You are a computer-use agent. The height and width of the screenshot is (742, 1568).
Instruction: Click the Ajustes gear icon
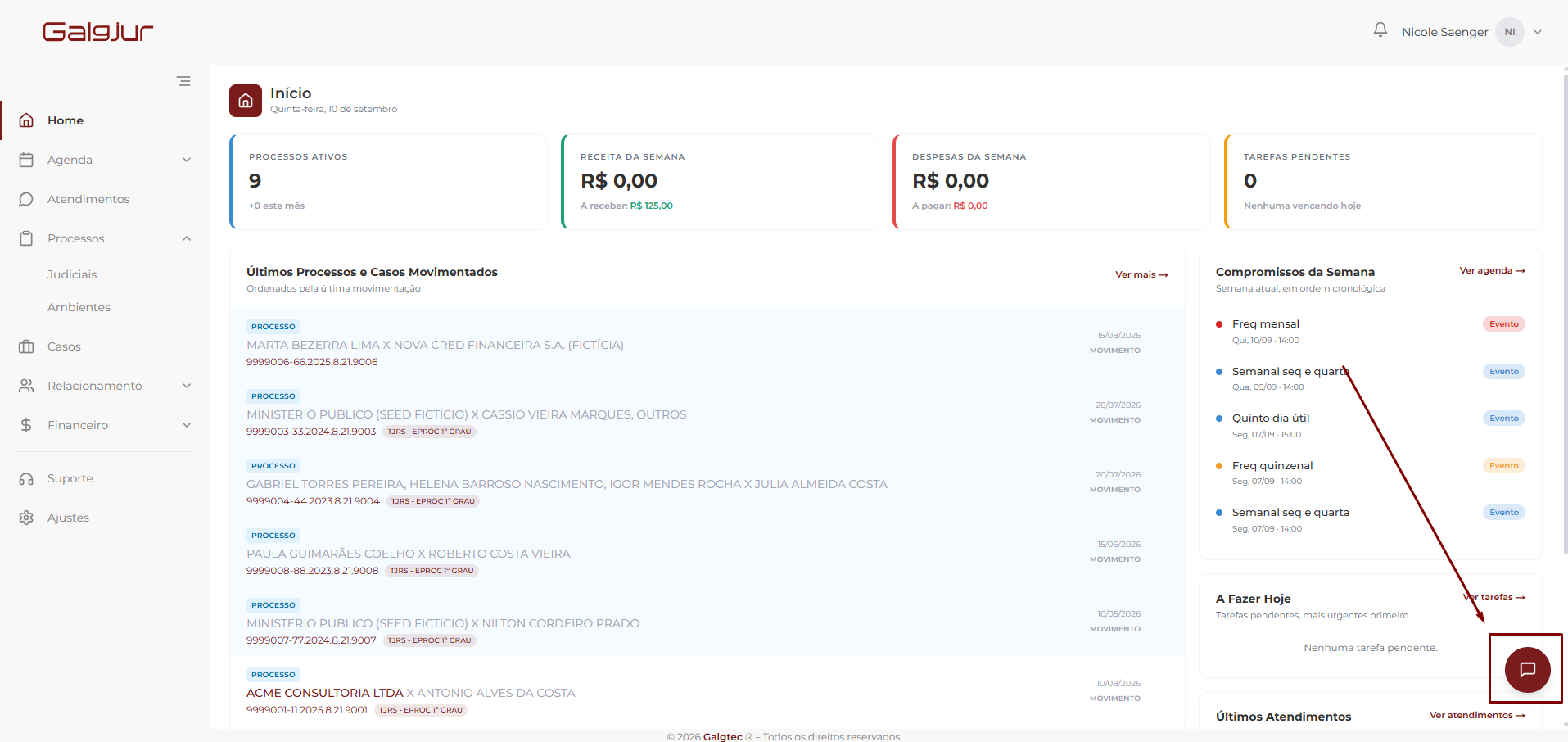[x=26, y=518]
